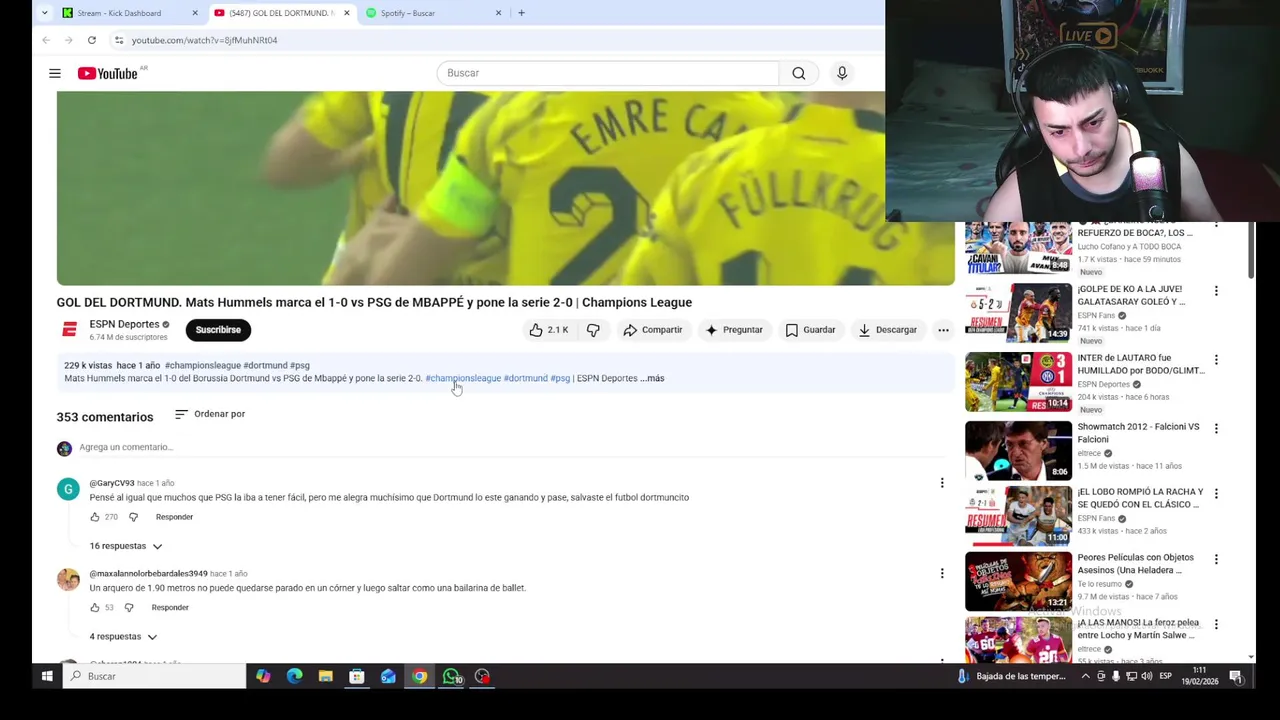1280x720 pixels.
Task: Close the Spotify - Buscar tab
Action: coord(498,13)
